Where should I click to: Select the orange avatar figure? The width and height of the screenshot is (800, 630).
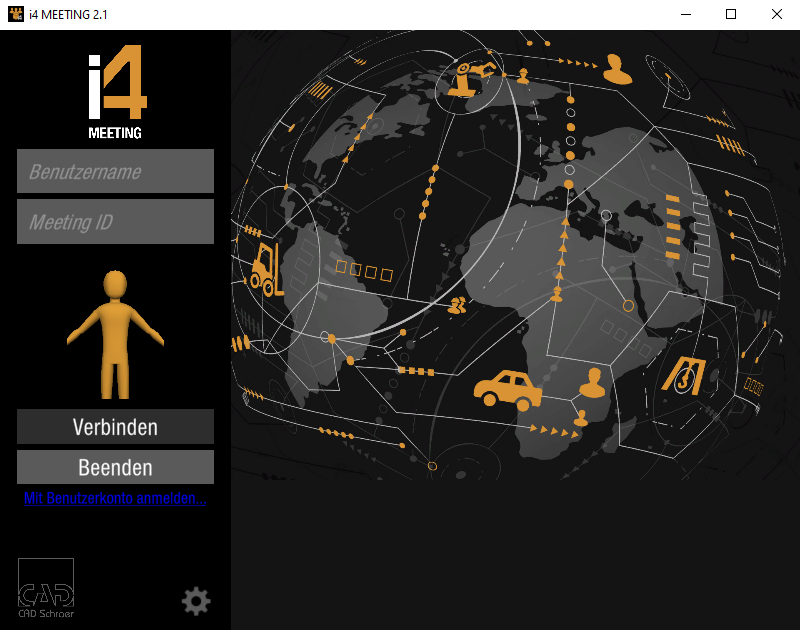[115, 335]
